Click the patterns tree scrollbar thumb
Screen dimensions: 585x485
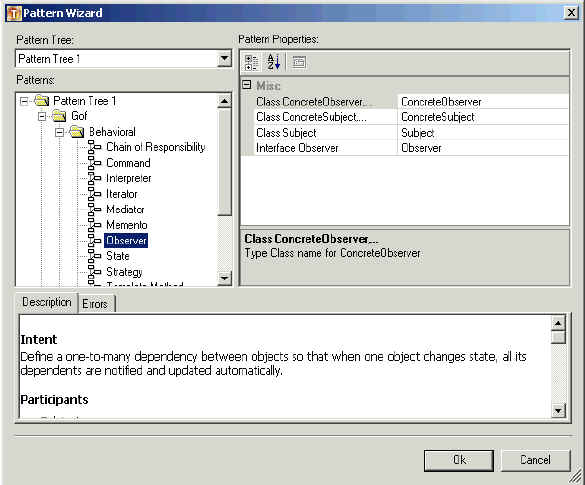[224, 162]
